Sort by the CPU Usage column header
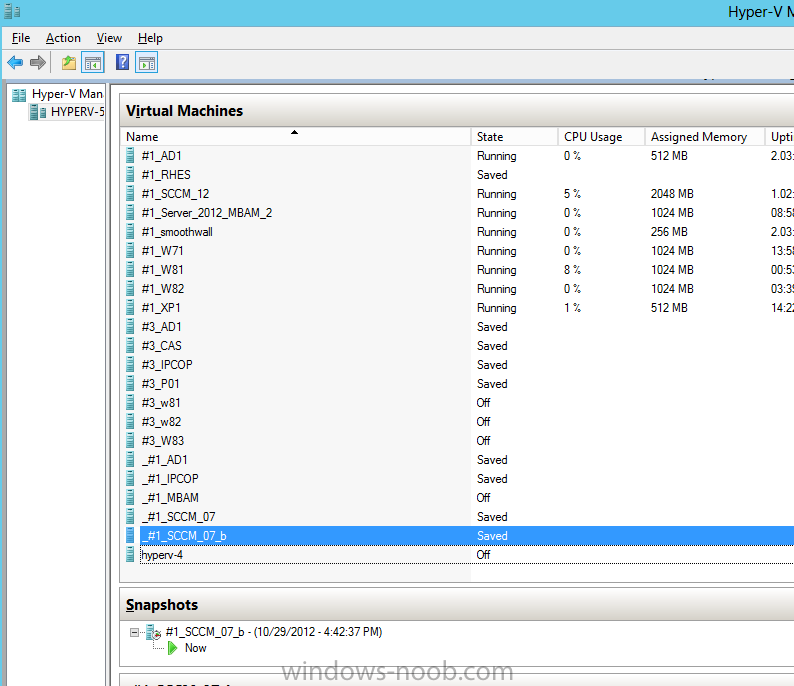The image size is (794, 686). tap(602, 137)
